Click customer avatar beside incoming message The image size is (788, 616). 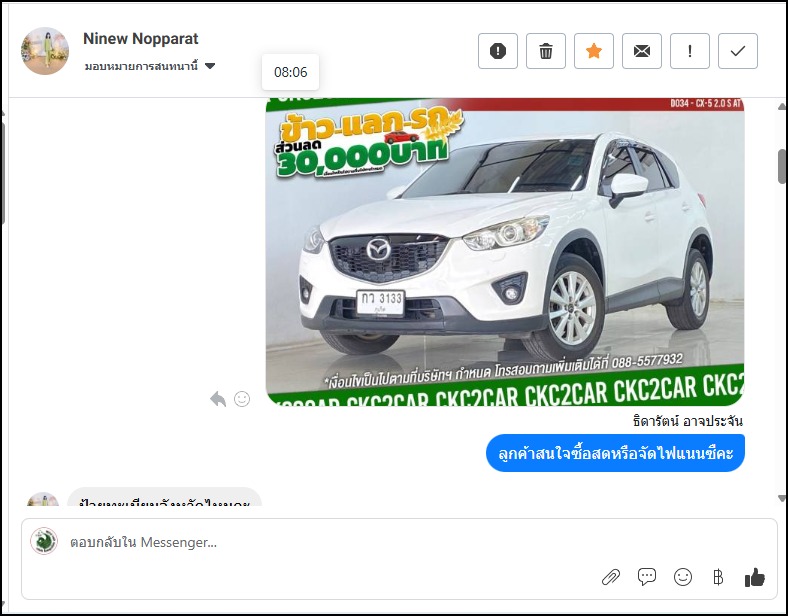pos(42,499)
